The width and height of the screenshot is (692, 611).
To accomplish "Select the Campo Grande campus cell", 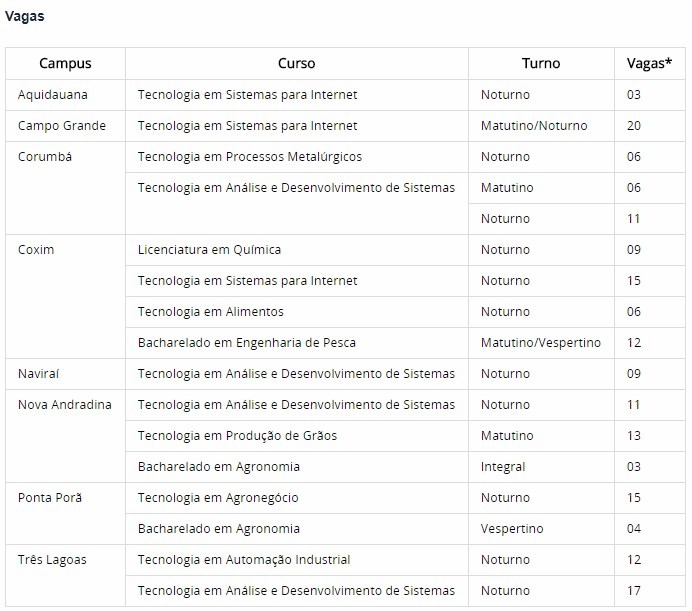I will (62, 126).
